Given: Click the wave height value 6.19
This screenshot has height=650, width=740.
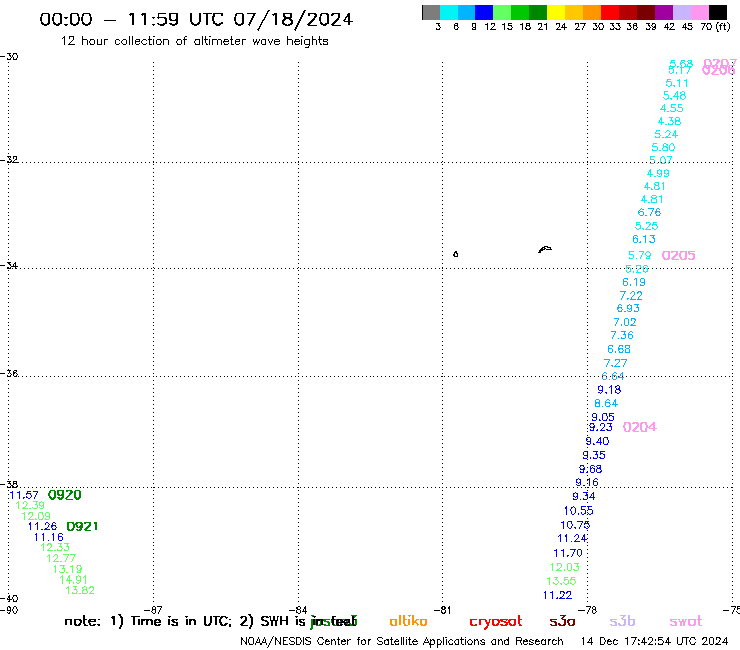Looking at the screenshot, I should coord(634,282).
